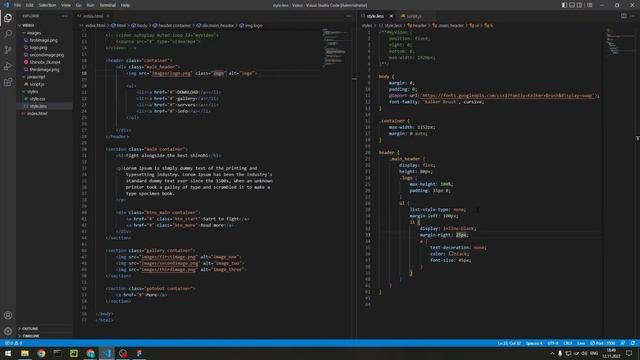The image size is (640, 360).
Task: Open the Source Control view
Action: pos(8,50)
